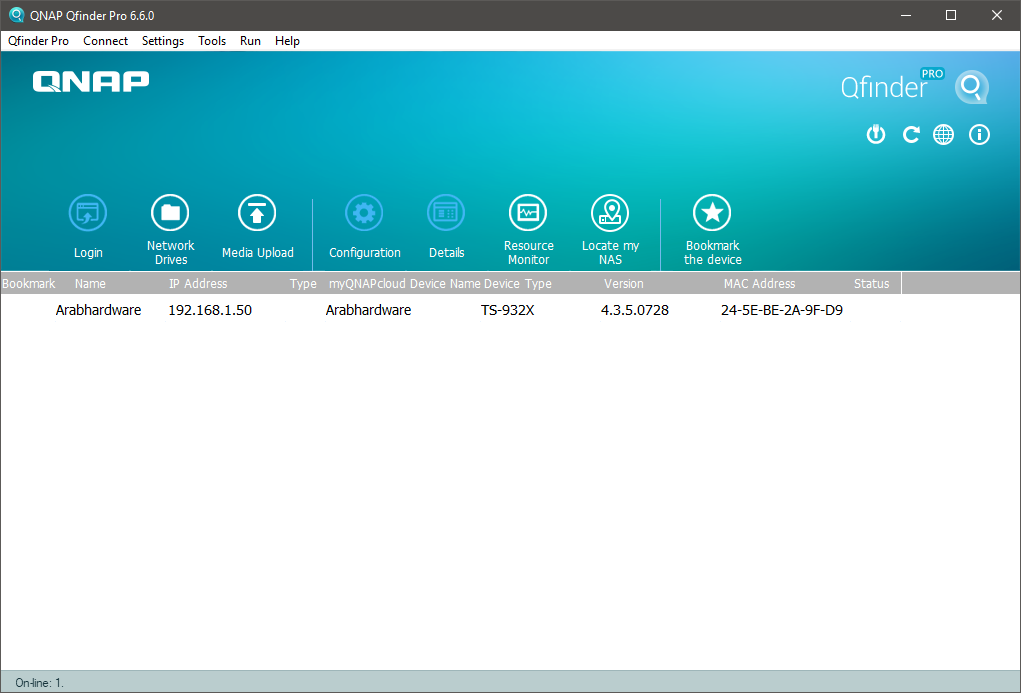Sort by Device Type column header

point(518,284)
